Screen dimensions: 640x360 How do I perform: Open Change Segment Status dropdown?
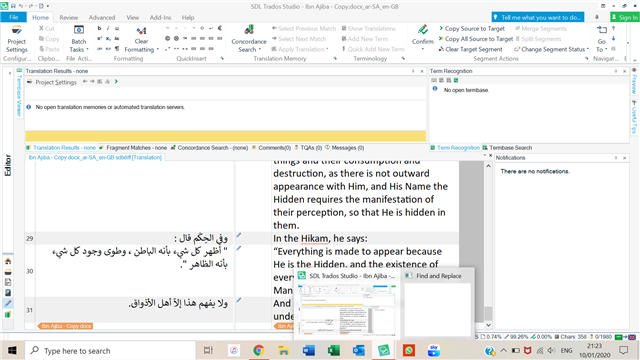pyautogui.click(x=551, y=49)
